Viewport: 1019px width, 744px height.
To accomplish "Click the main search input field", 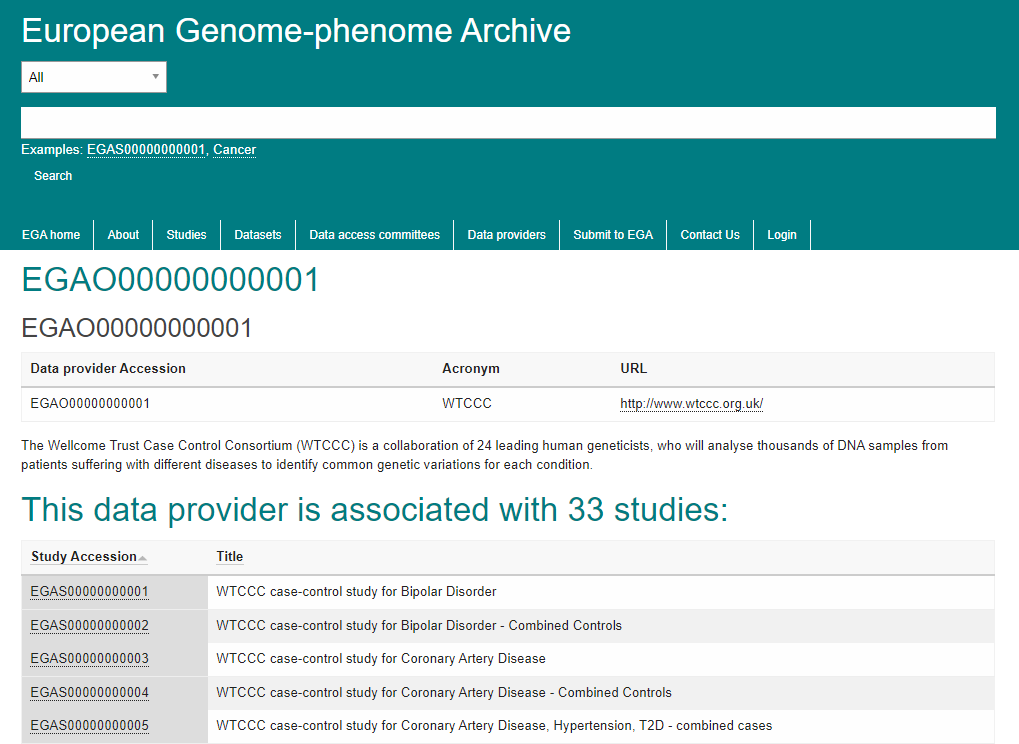I will click(x=508, y=123).
